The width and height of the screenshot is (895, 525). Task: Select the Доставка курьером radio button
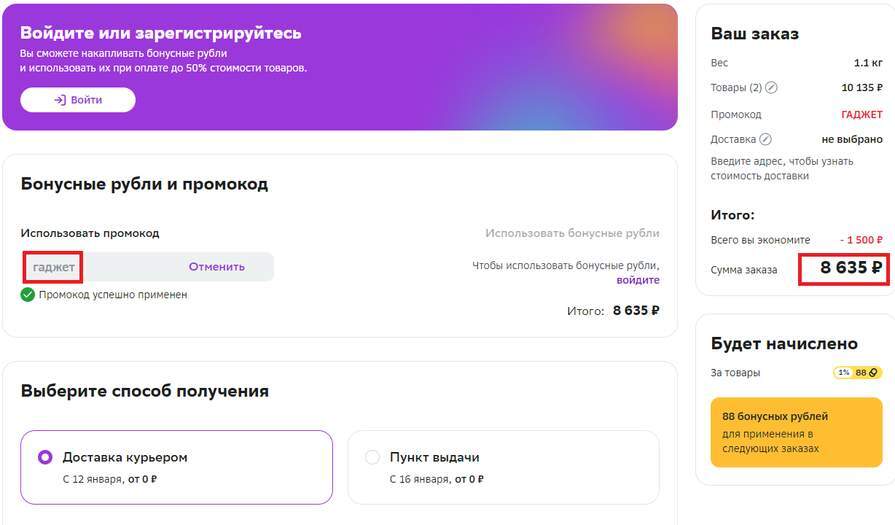click(x=45, y=457)
